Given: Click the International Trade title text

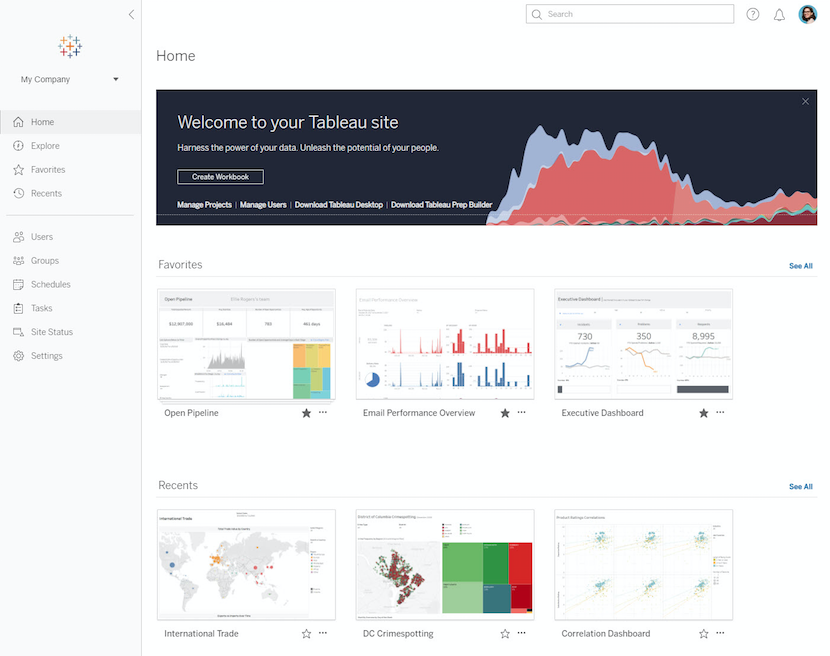Looking at the screenshot, I should [x=201, y=634].
